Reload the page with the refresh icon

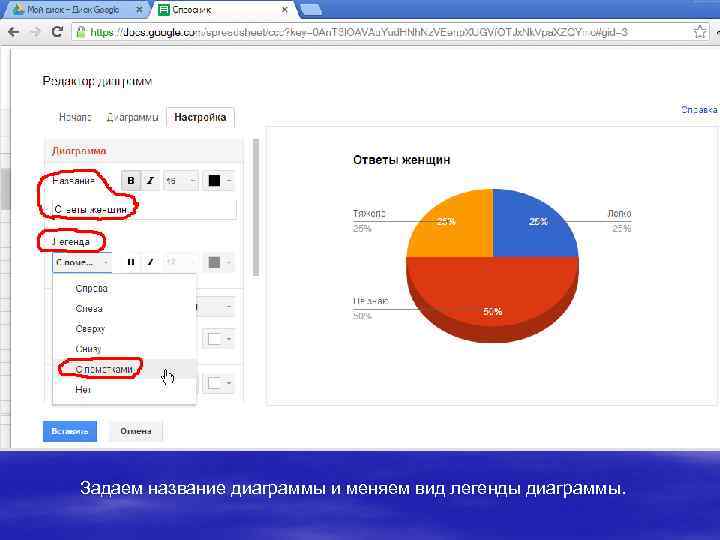tap(57, 32)
